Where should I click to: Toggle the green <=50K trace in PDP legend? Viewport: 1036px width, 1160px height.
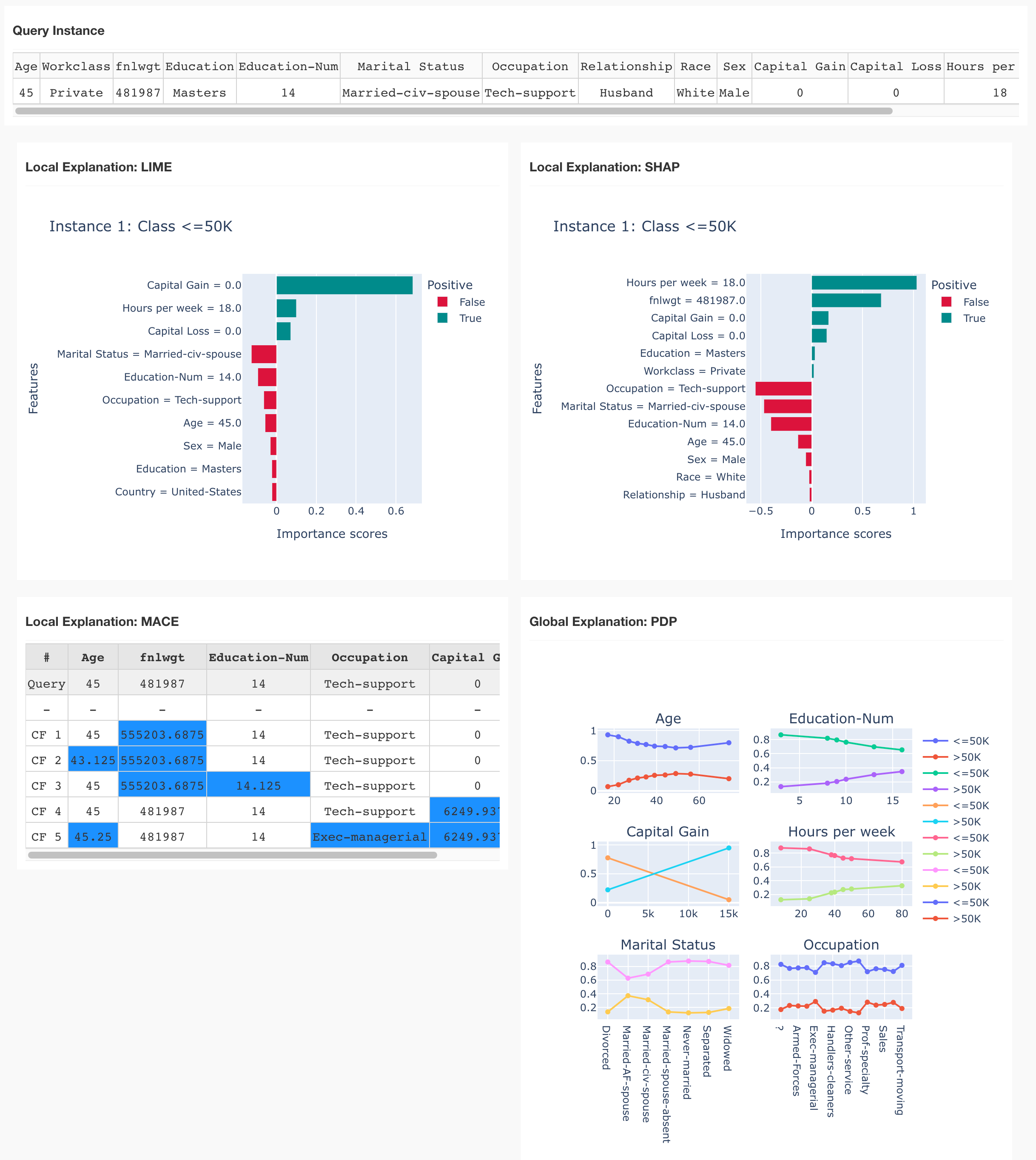coord(956,773)
